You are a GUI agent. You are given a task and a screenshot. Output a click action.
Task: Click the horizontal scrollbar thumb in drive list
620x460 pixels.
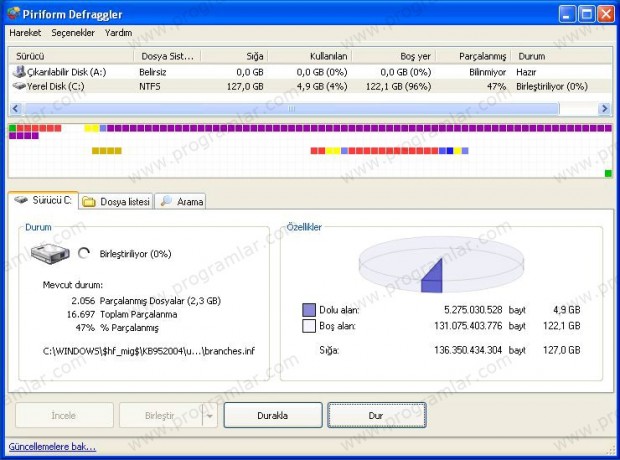(x=292, y=108)
